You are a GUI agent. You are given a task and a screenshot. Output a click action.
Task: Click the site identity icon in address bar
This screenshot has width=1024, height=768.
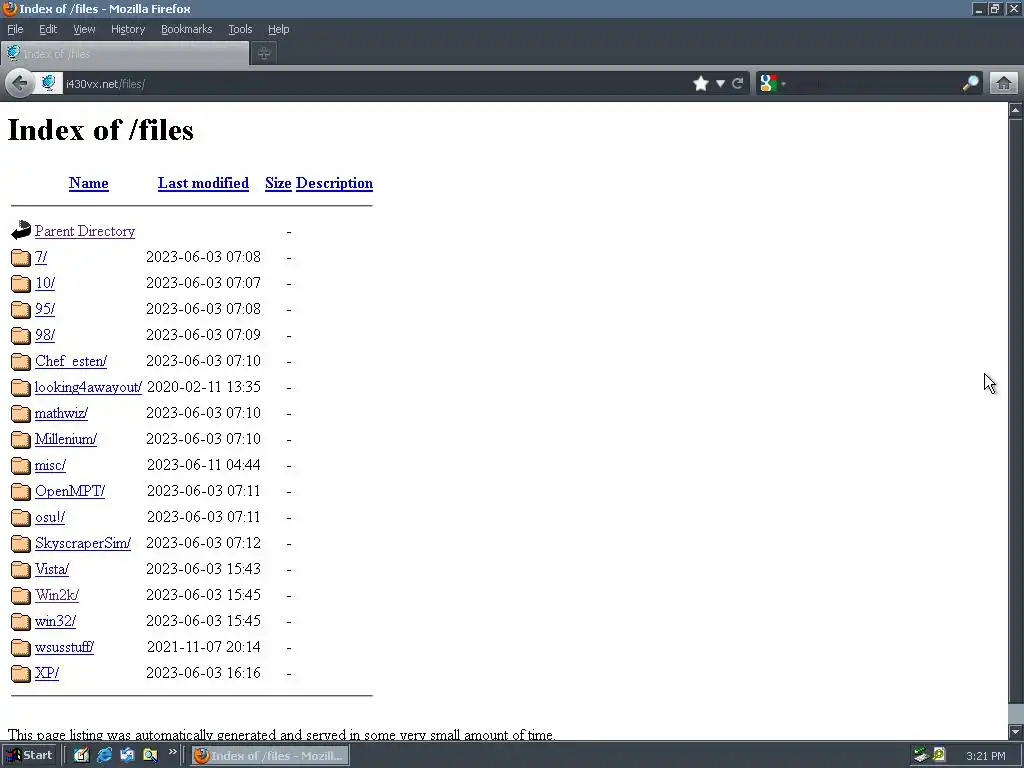[48, 84]
